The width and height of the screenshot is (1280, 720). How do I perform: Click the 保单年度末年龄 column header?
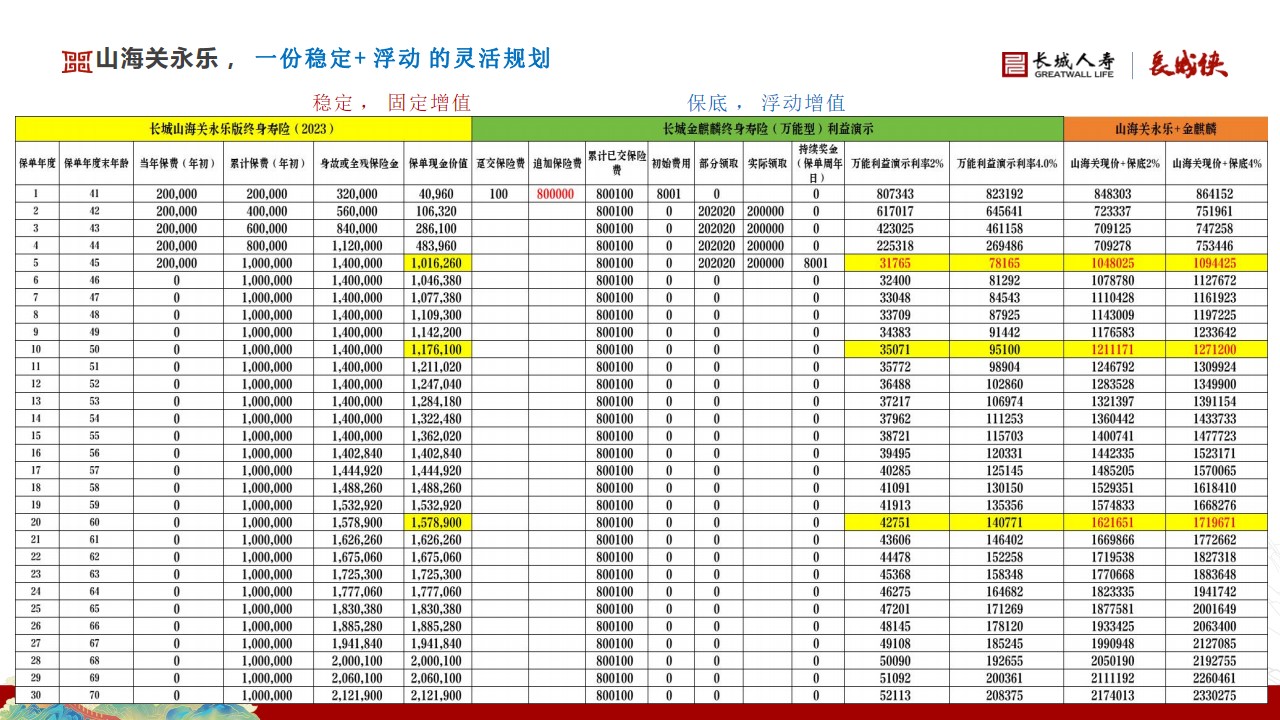(x=95, y=162)
